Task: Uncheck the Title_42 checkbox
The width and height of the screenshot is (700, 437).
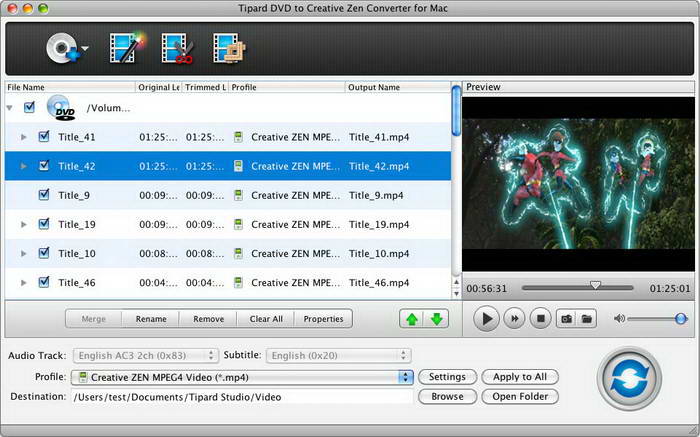Action: click(44, 166)
